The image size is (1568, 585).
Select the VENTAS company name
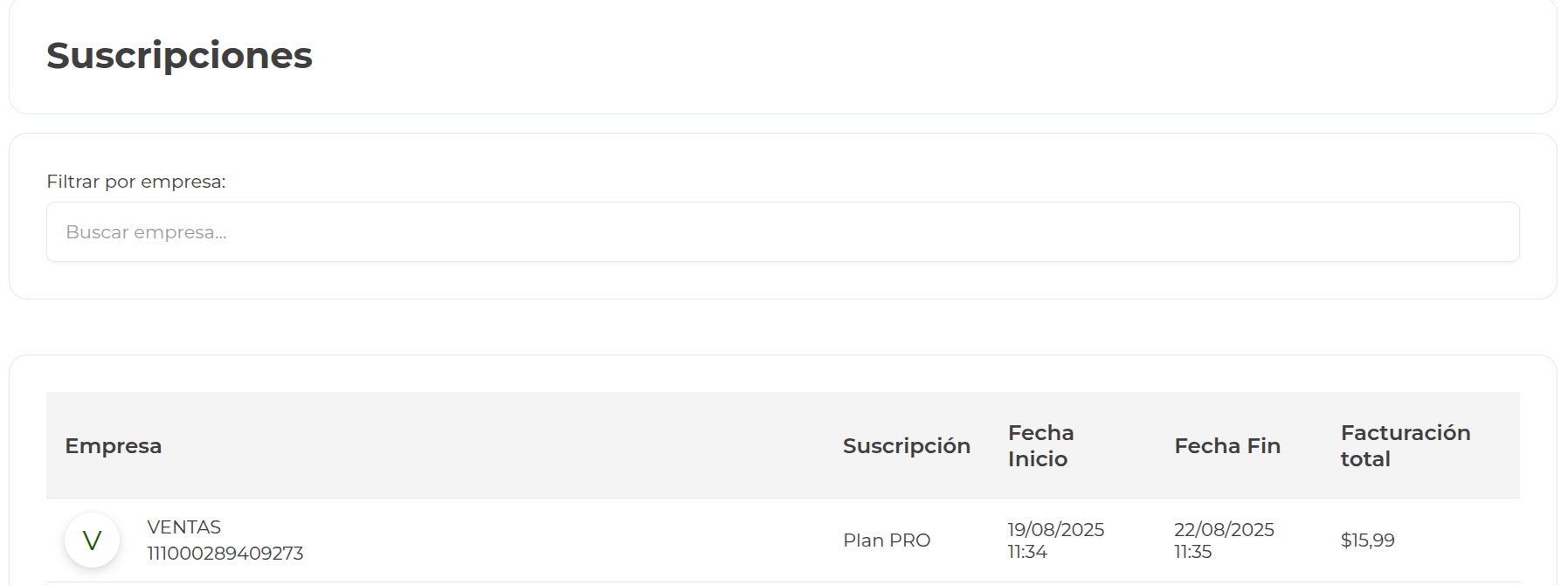click(x=183, y=526)
